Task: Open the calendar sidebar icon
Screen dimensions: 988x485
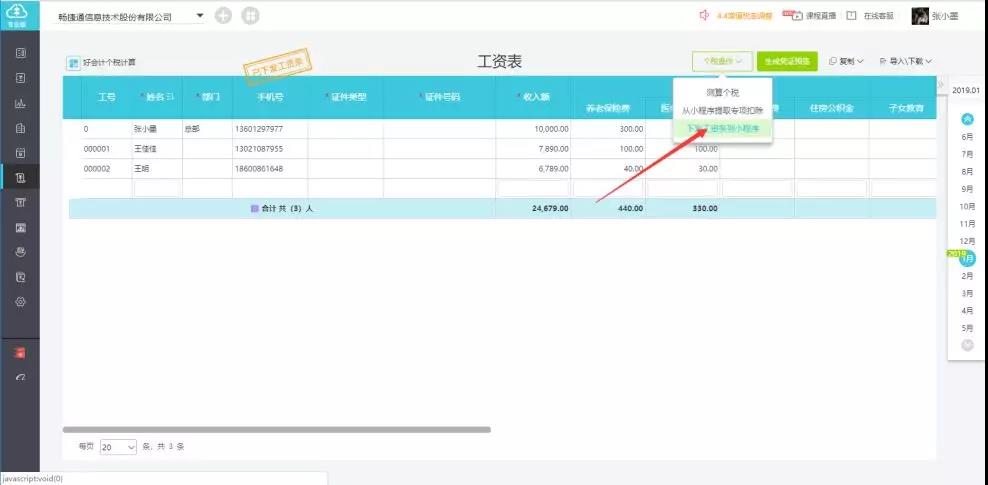Action: click(20, 153)
